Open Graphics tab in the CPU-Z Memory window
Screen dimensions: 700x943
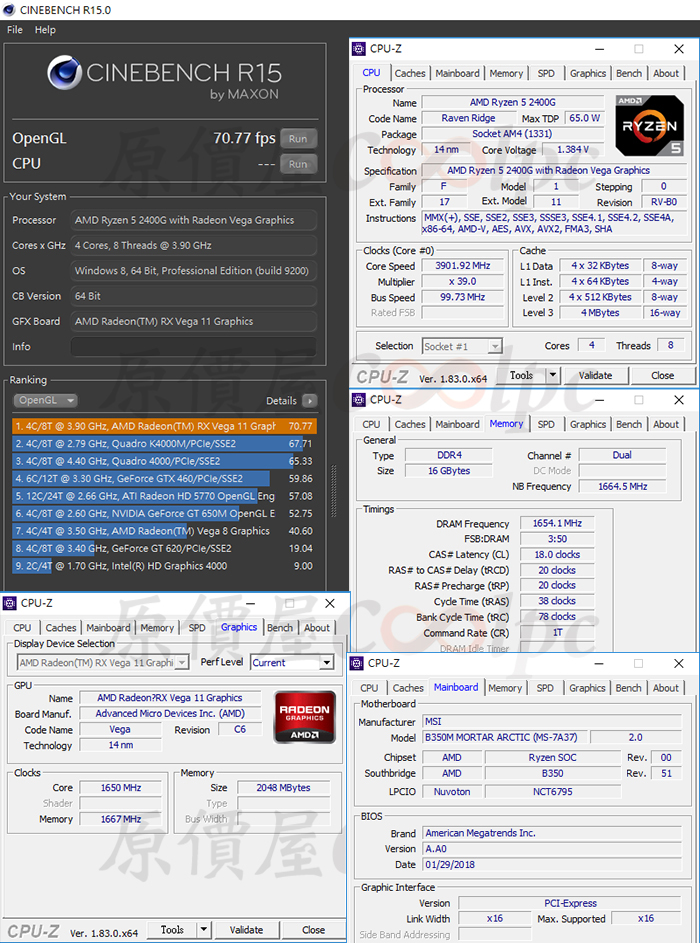(588, 424)
